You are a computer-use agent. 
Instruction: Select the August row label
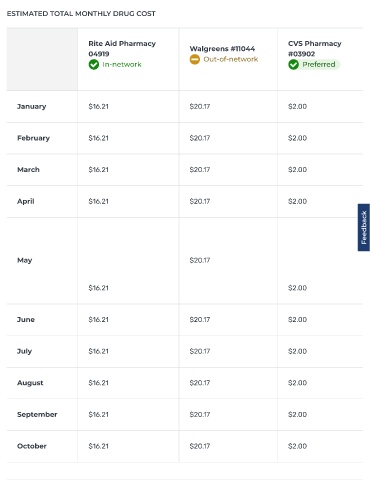pyautogui.click(x=30, y=383)
